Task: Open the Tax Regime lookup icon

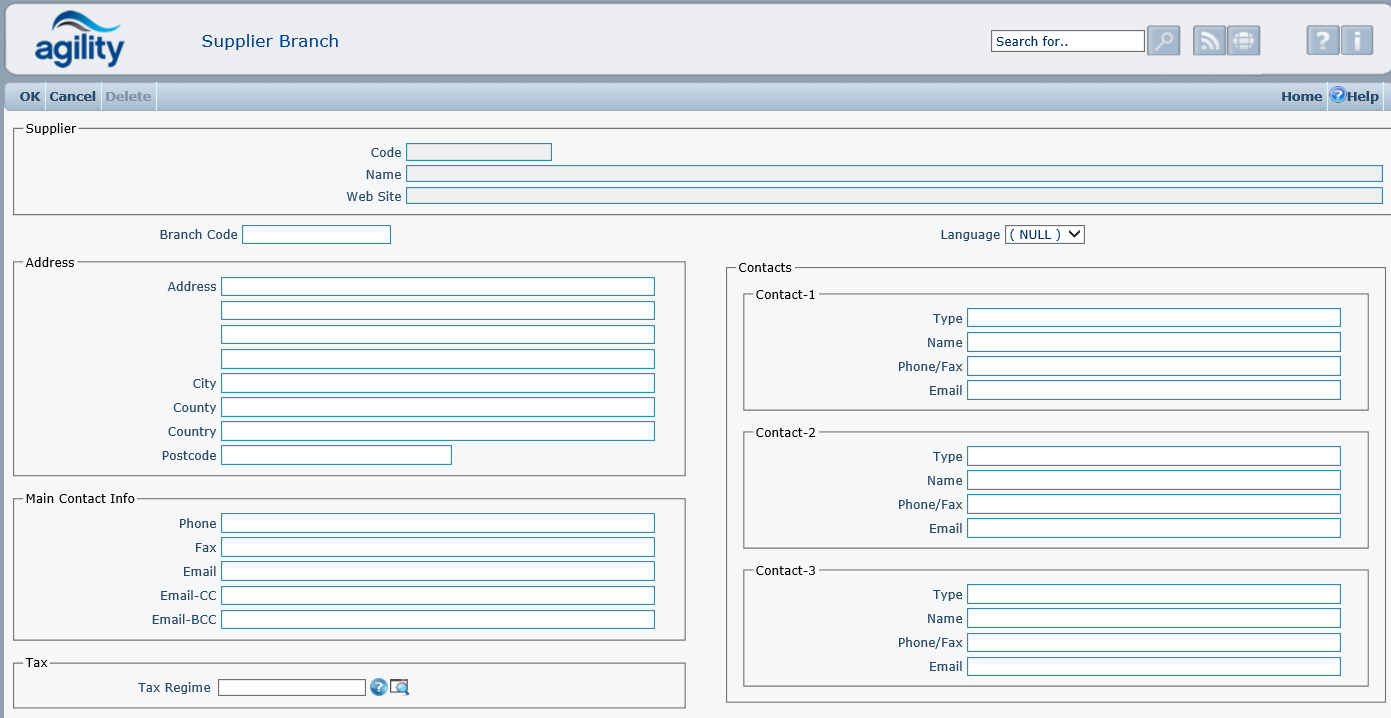Action: pyautogui.click(x=399, y=687)
